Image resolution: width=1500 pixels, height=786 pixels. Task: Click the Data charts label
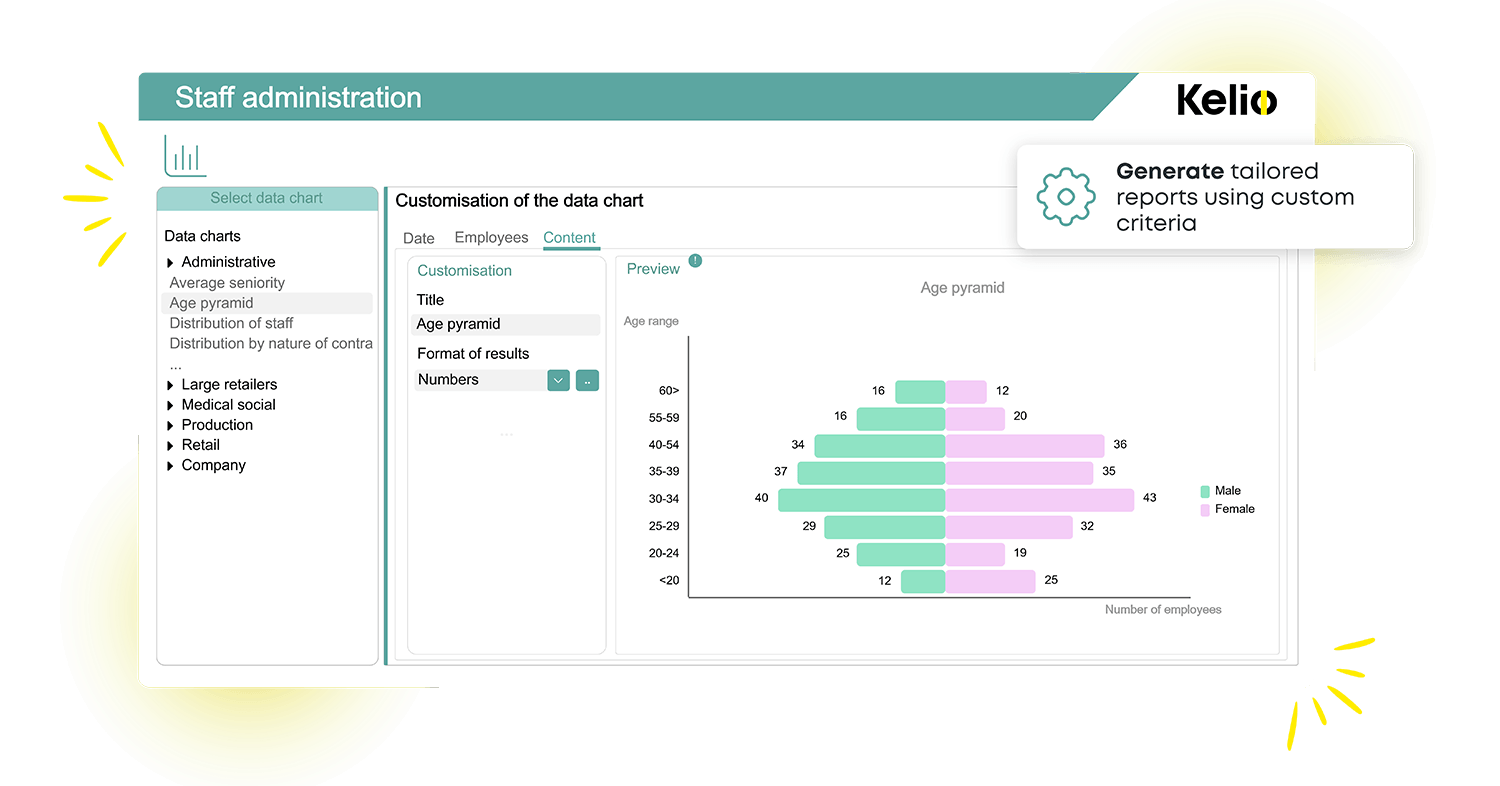tap(203, 237)
